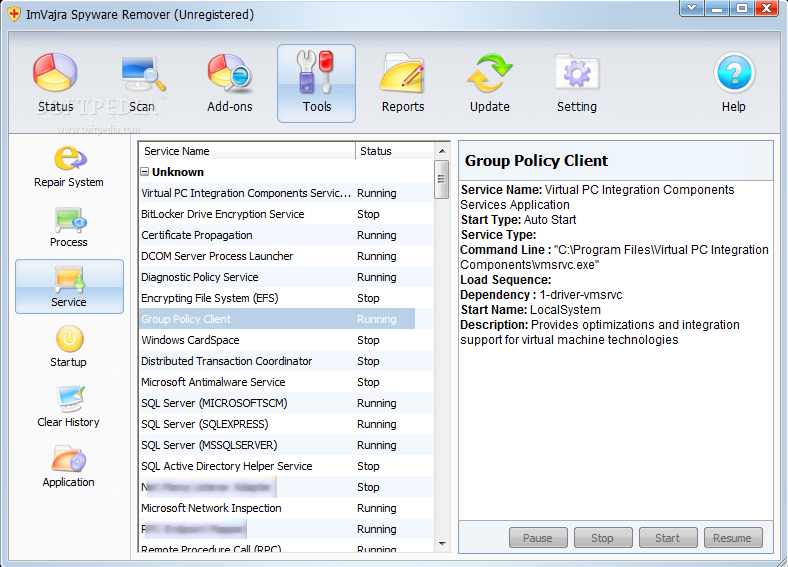Viewport: 788px width, 567px height.
Task: Select Encrypting File System (EFS) row
Action: [x=286, y=298]
